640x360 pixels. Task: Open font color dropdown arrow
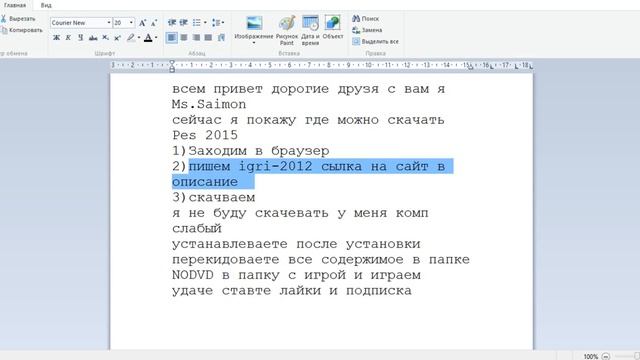click(x=156, y=38)
